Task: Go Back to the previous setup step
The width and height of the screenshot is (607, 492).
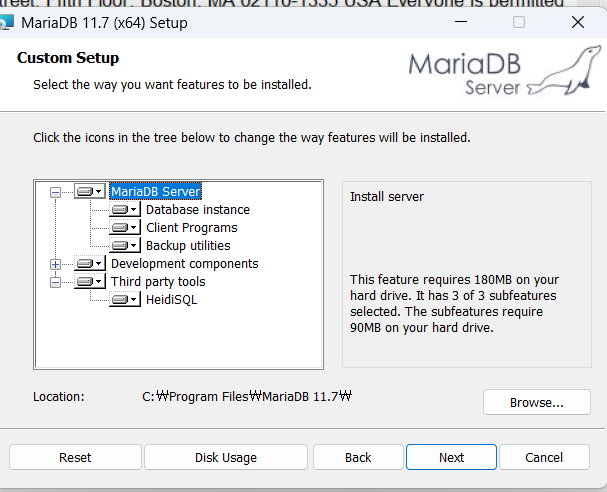Action: point(358,458)
